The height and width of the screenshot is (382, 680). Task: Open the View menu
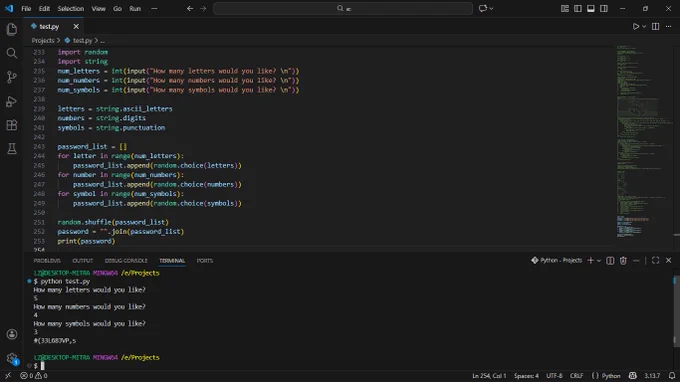98,9
